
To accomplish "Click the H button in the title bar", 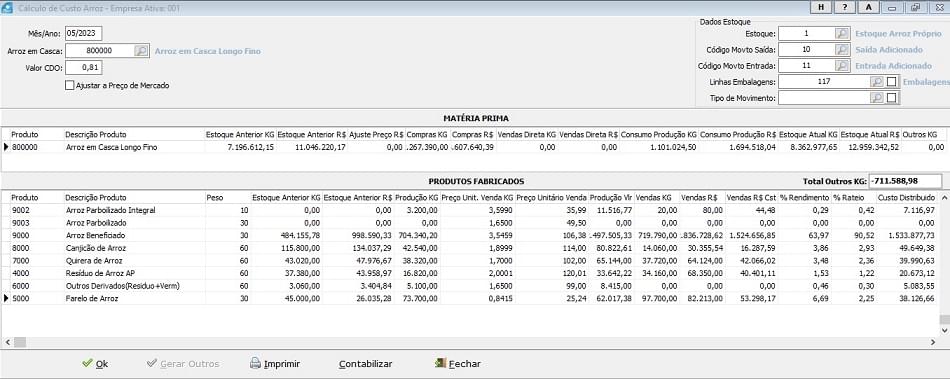I will (x=820, y=7).
